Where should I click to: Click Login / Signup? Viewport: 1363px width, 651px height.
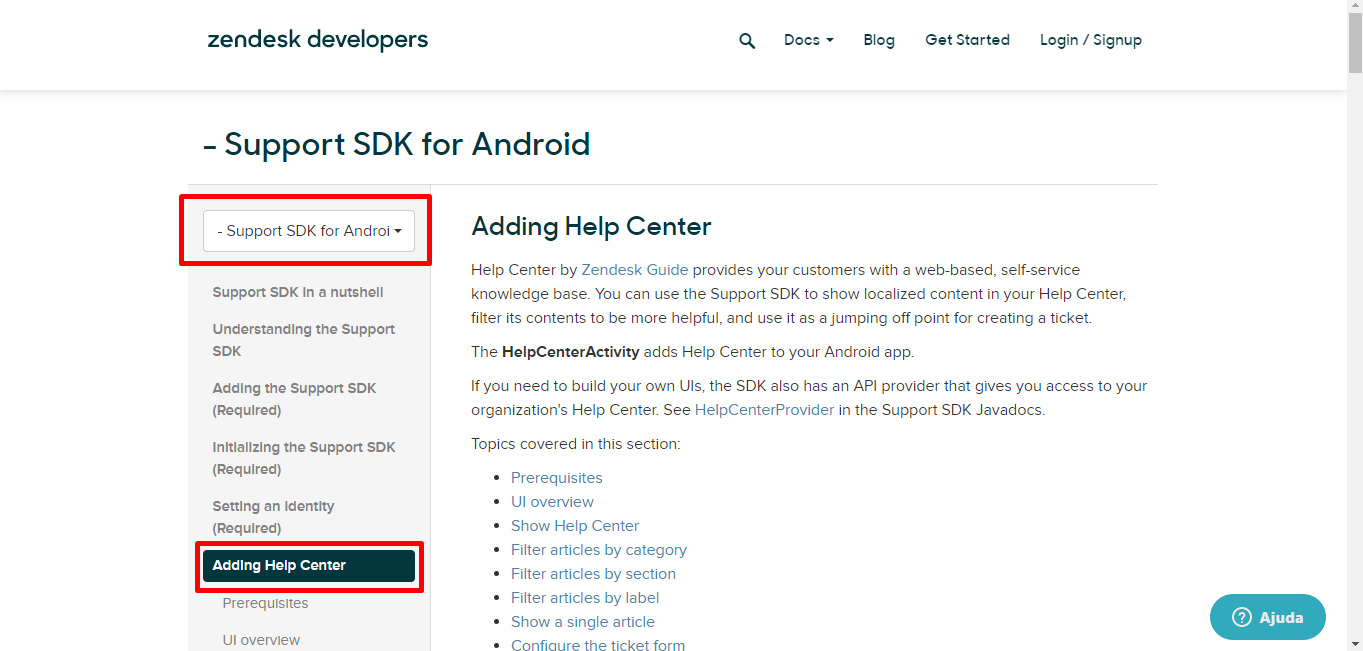tap(1090, 40)
